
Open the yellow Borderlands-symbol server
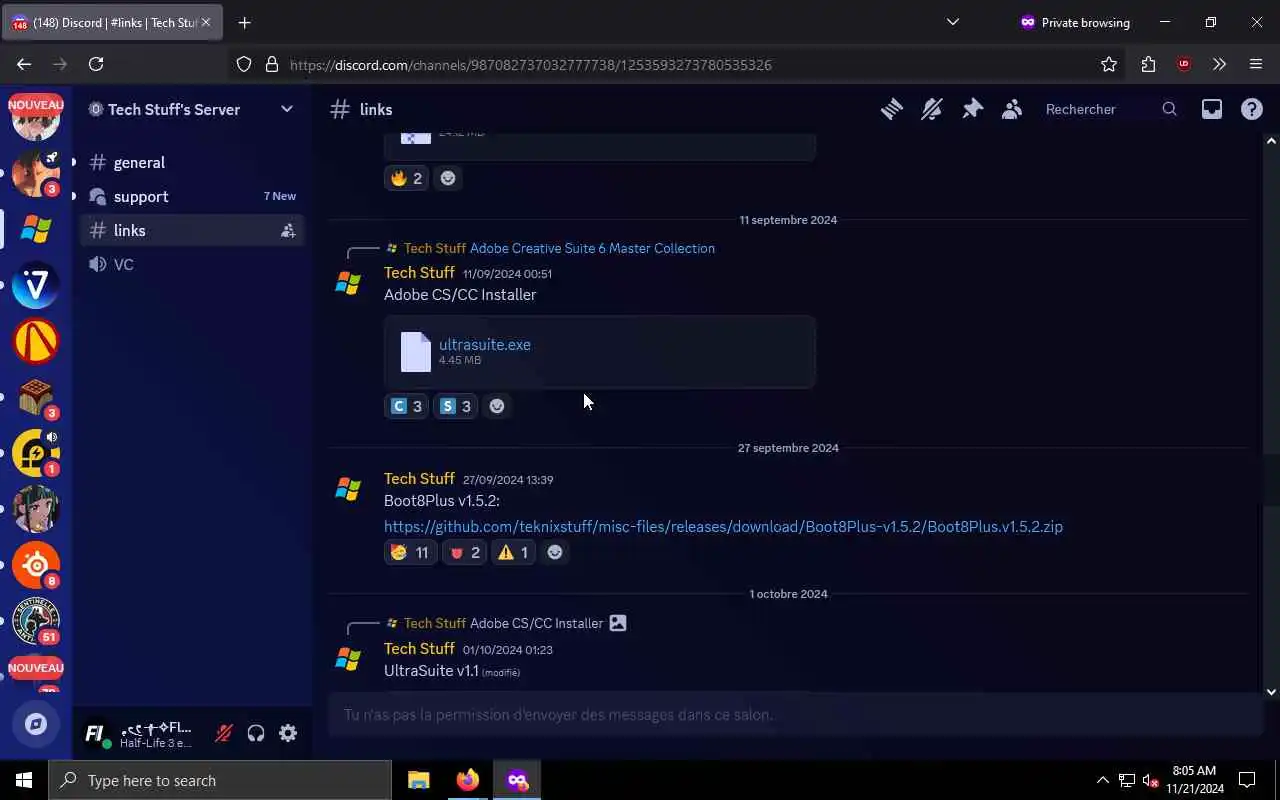[x=36, y=341]
